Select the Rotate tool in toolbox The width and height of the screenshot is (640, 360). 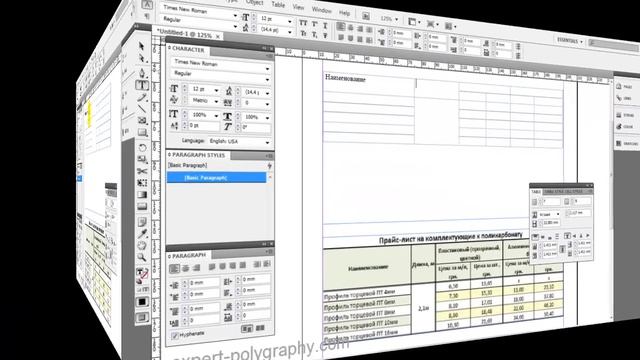point(142,147)
